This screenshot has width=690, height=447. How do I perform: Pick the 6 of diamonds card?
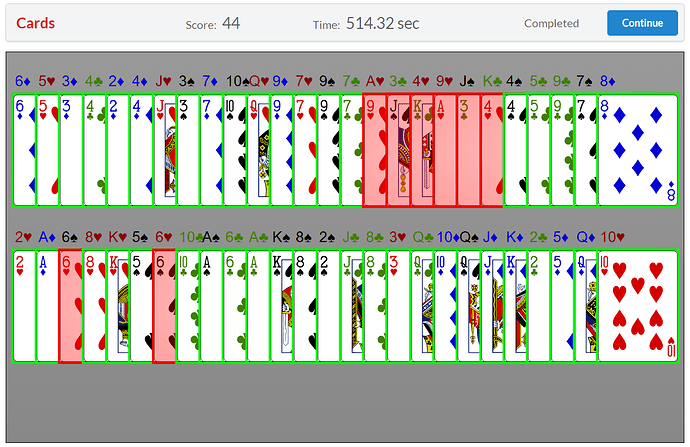[25, 150]
